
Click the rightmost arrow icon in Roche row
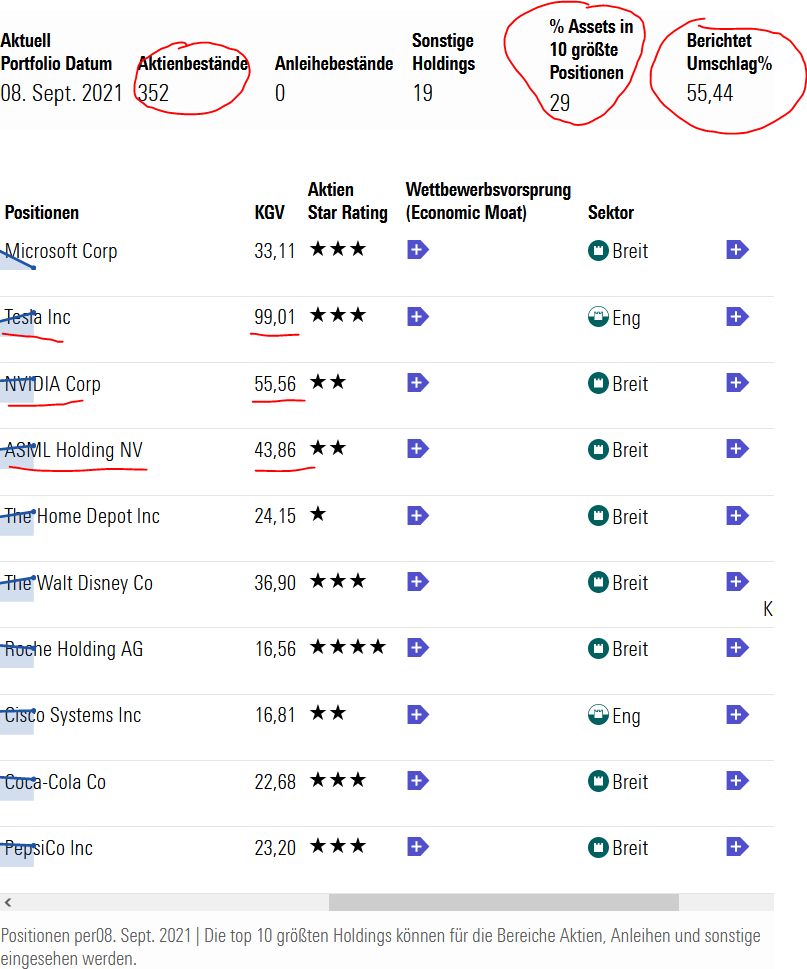(x=737, y=648)
